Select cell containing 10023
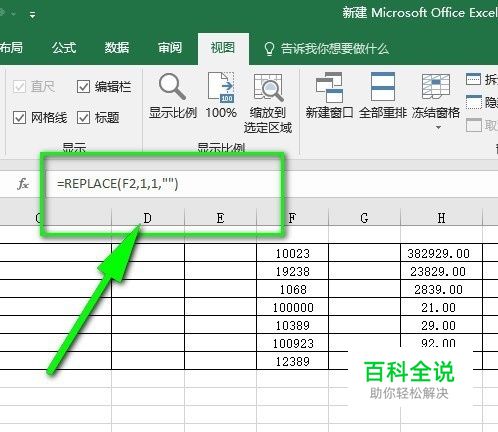 (293, 253)
